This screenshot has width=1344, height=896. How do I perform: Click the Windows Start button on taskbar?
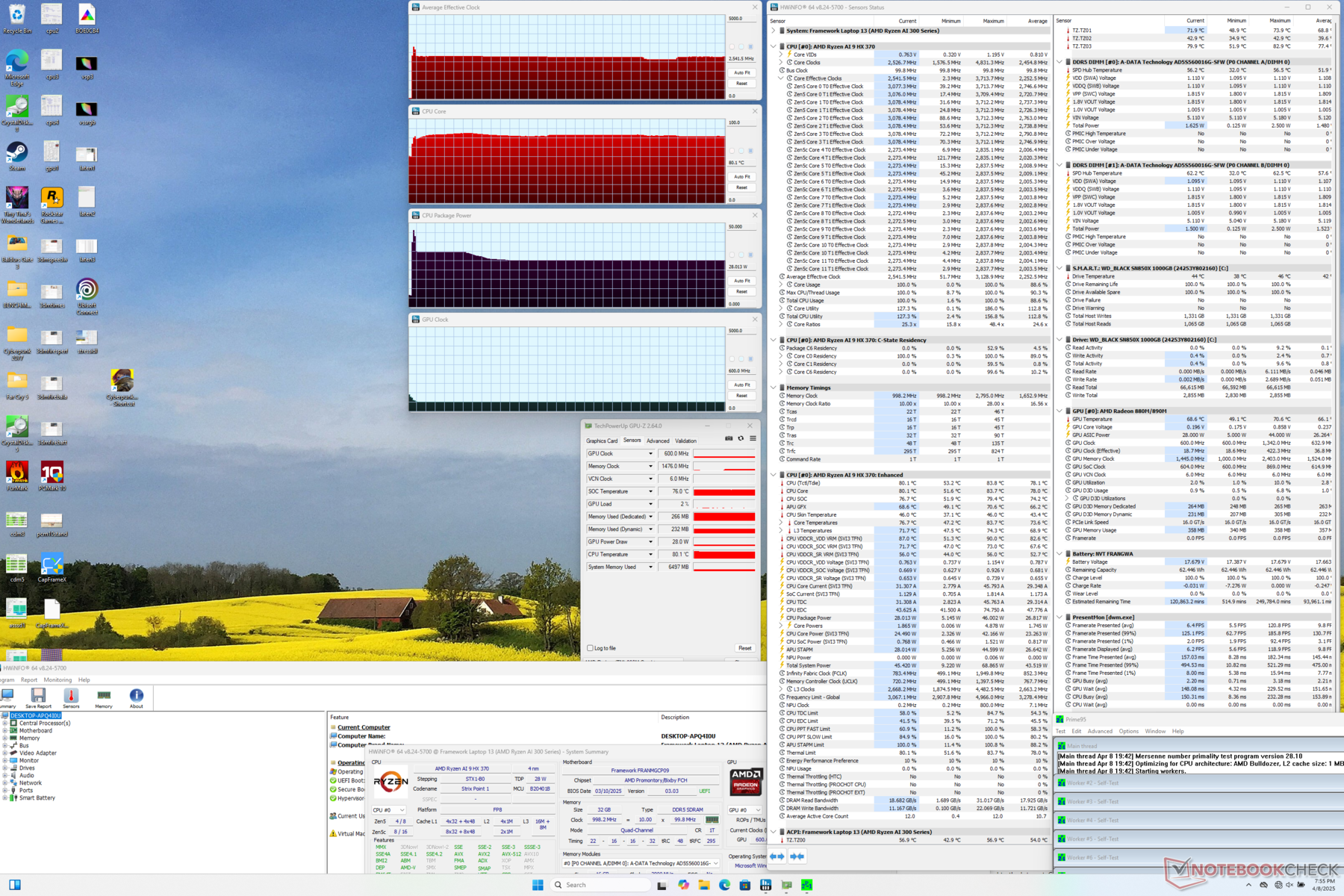pos(538,885)
